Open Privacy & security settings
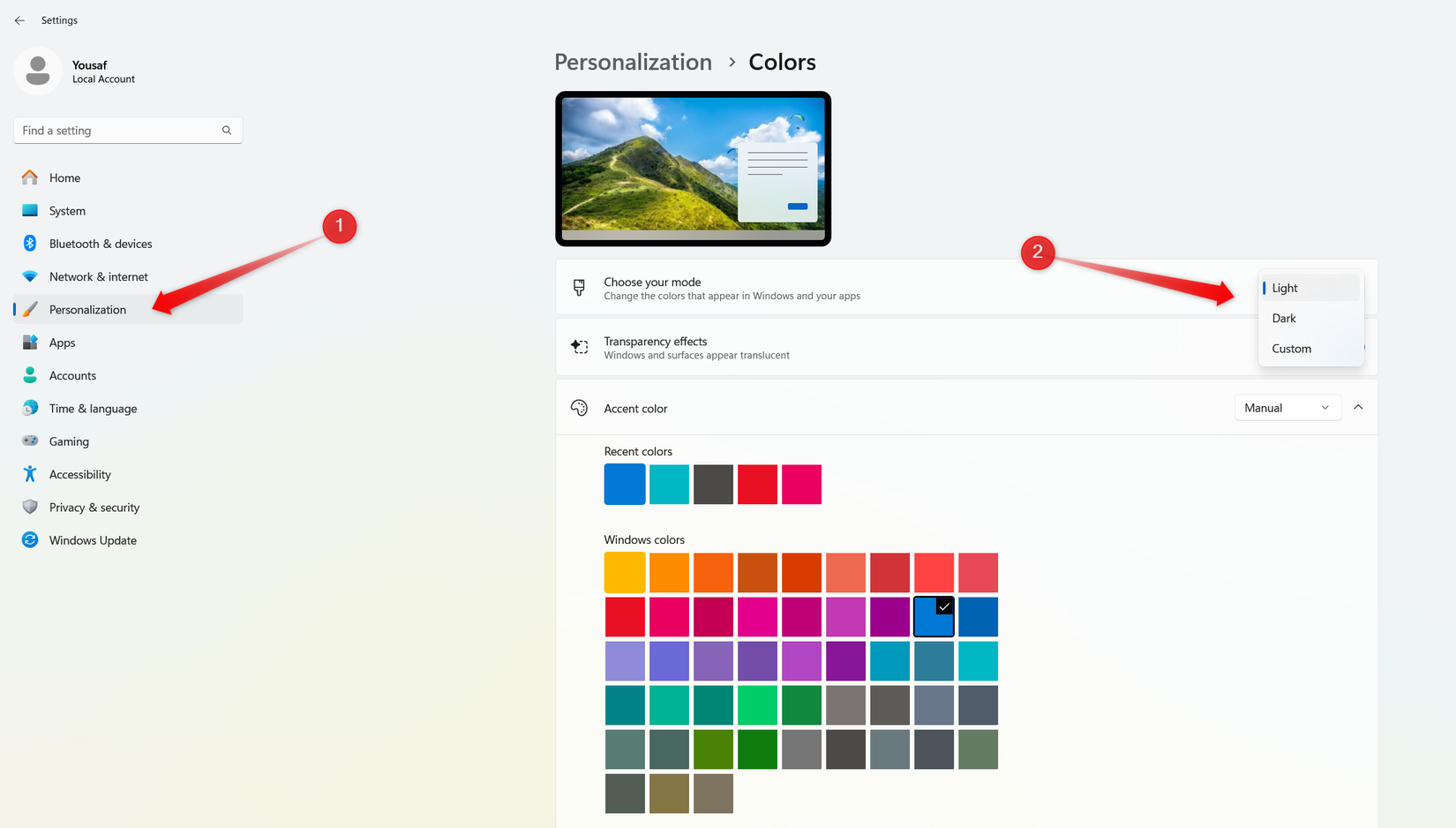1456x828 pixels. (94, 508)
